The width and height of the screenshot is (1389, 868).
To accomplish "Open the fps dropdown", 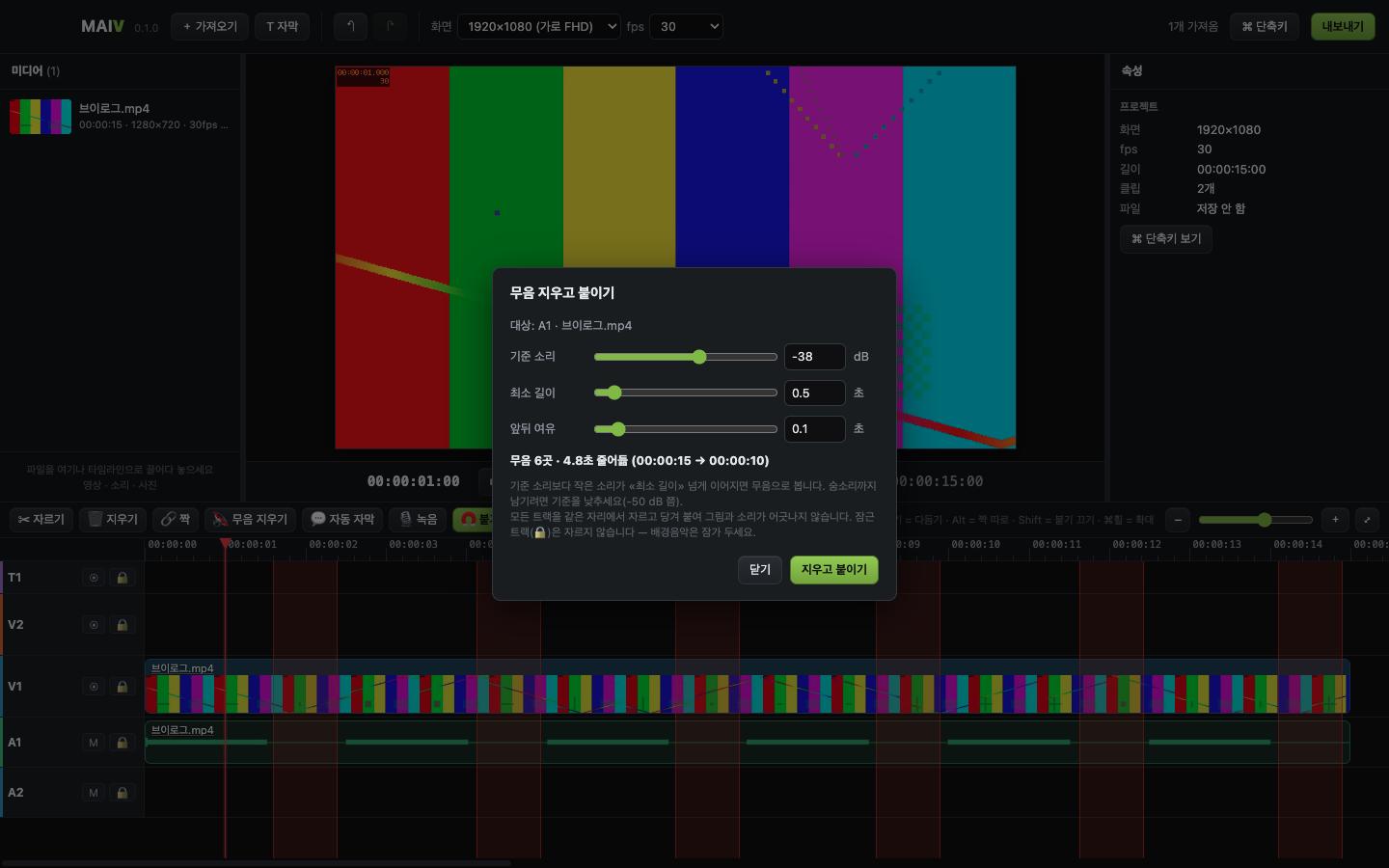I will (x=686, y=27).
